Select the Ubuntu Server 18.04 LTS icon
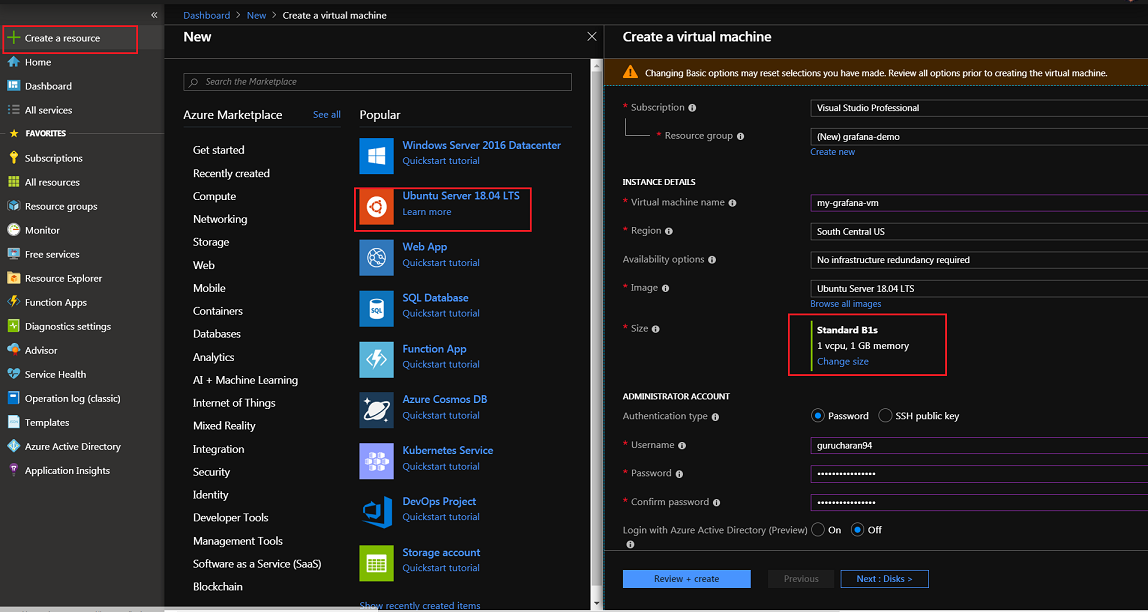The height and width of the screenshot is (612, 1148). (376, 207)
